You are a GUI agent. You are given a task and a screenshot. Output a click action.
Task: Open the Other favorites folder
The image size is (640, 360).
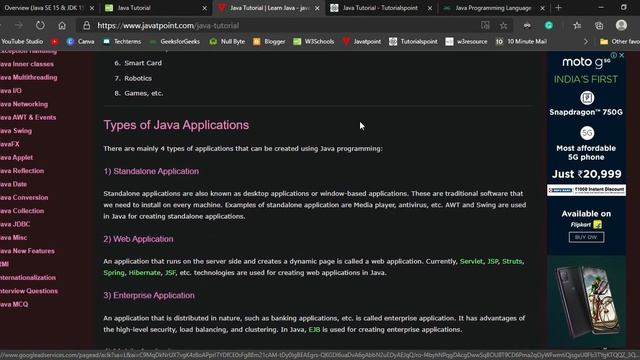(619, 42)
